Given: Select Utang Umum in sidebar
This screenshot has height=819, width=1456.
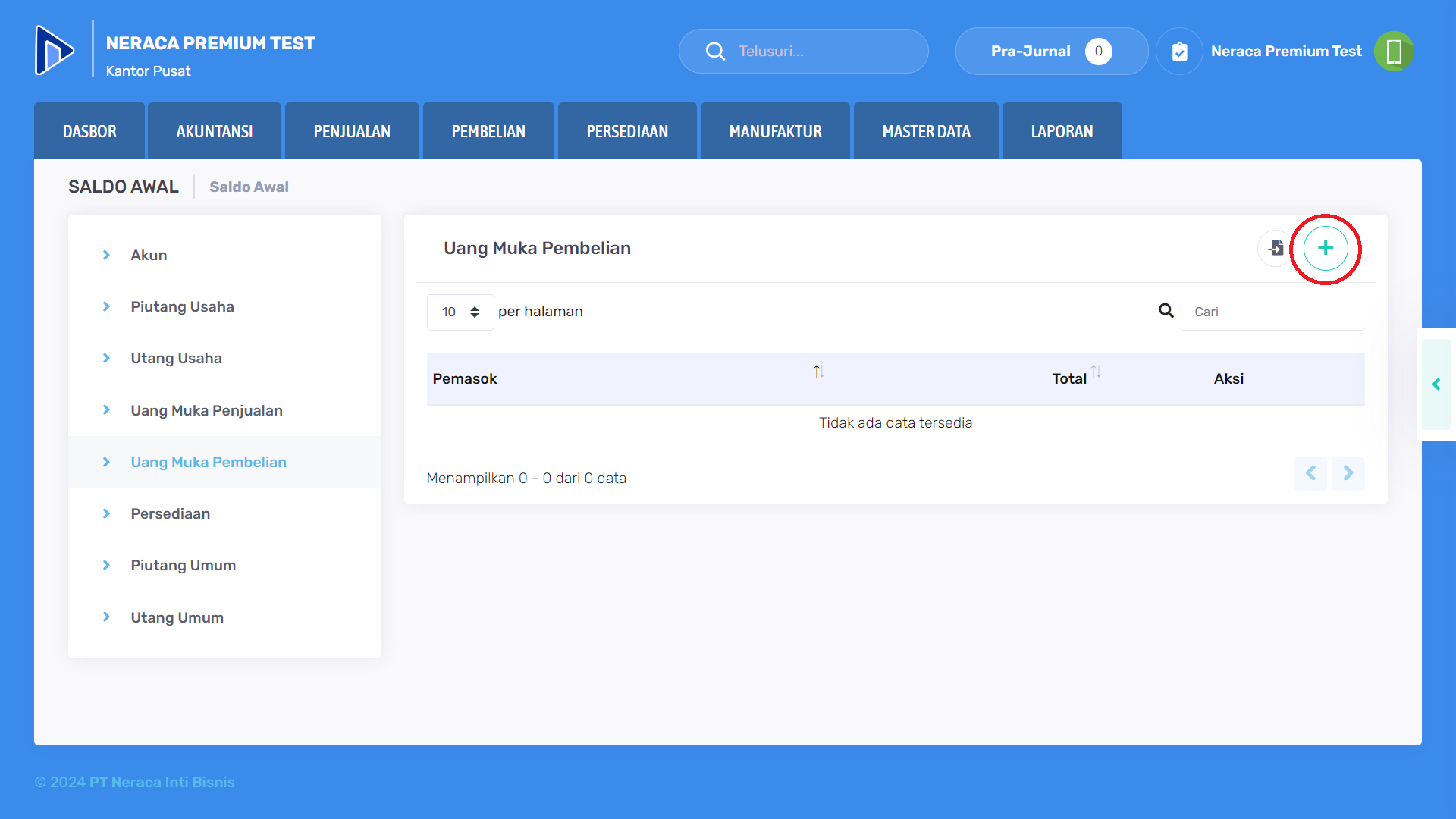Looking at the screenshot, I should click(224, 617).
